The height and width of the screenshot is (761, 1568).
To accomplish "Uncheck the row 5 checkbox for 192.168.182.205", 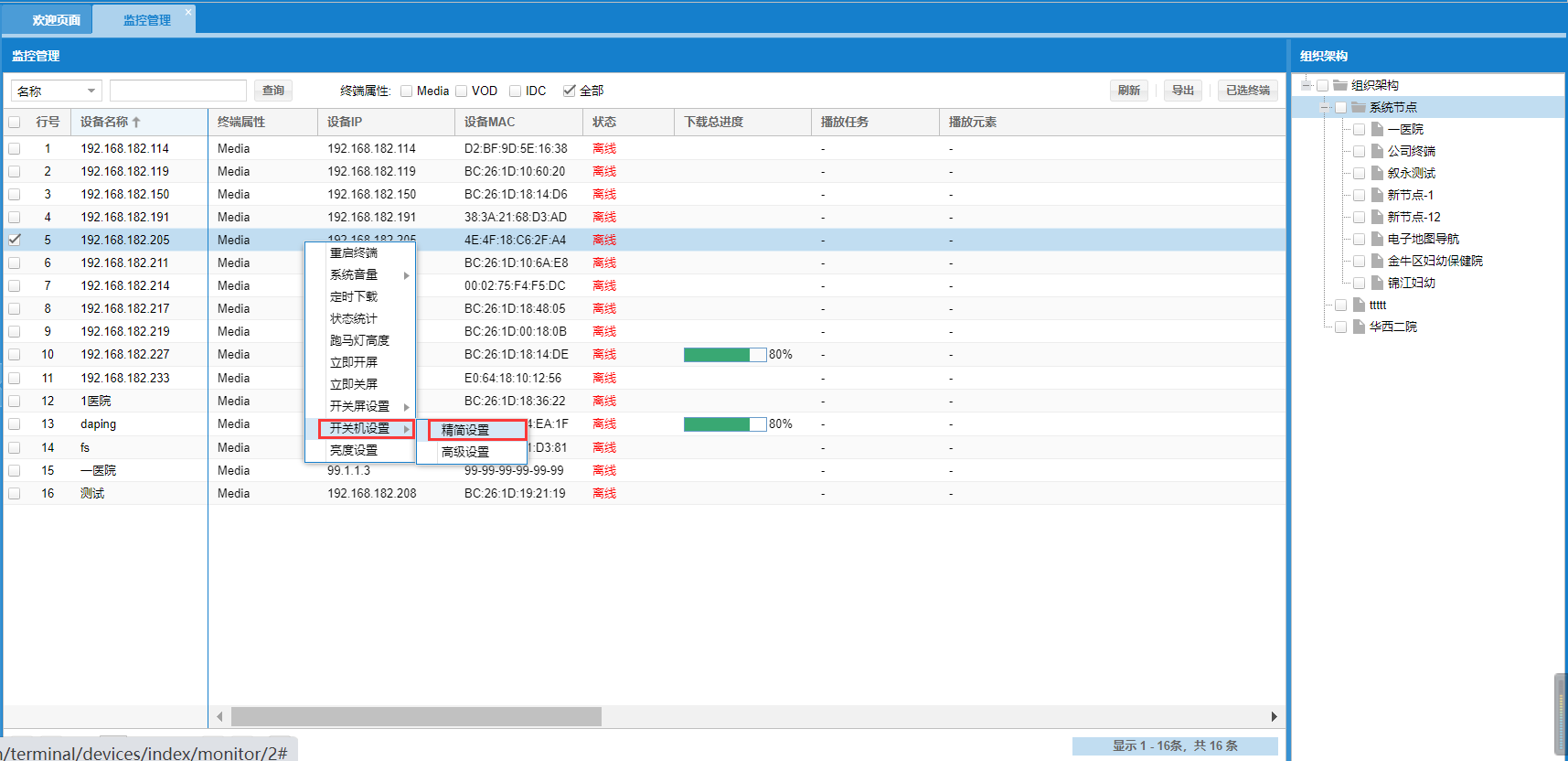I will [x=14, y=240].
